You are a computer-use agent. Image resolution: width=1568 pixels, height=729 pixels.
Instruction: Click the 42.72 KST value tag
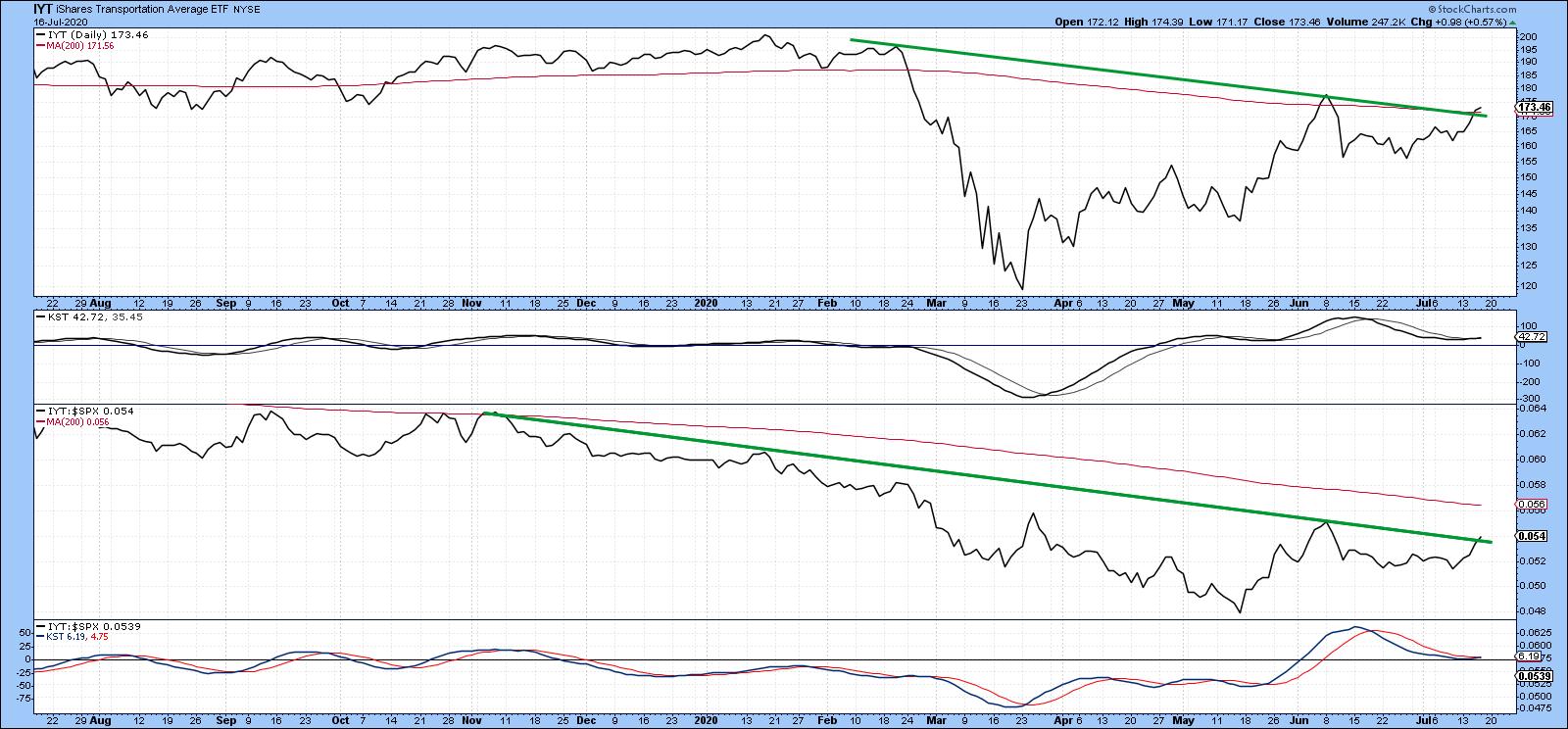(x=1531, y=337)
